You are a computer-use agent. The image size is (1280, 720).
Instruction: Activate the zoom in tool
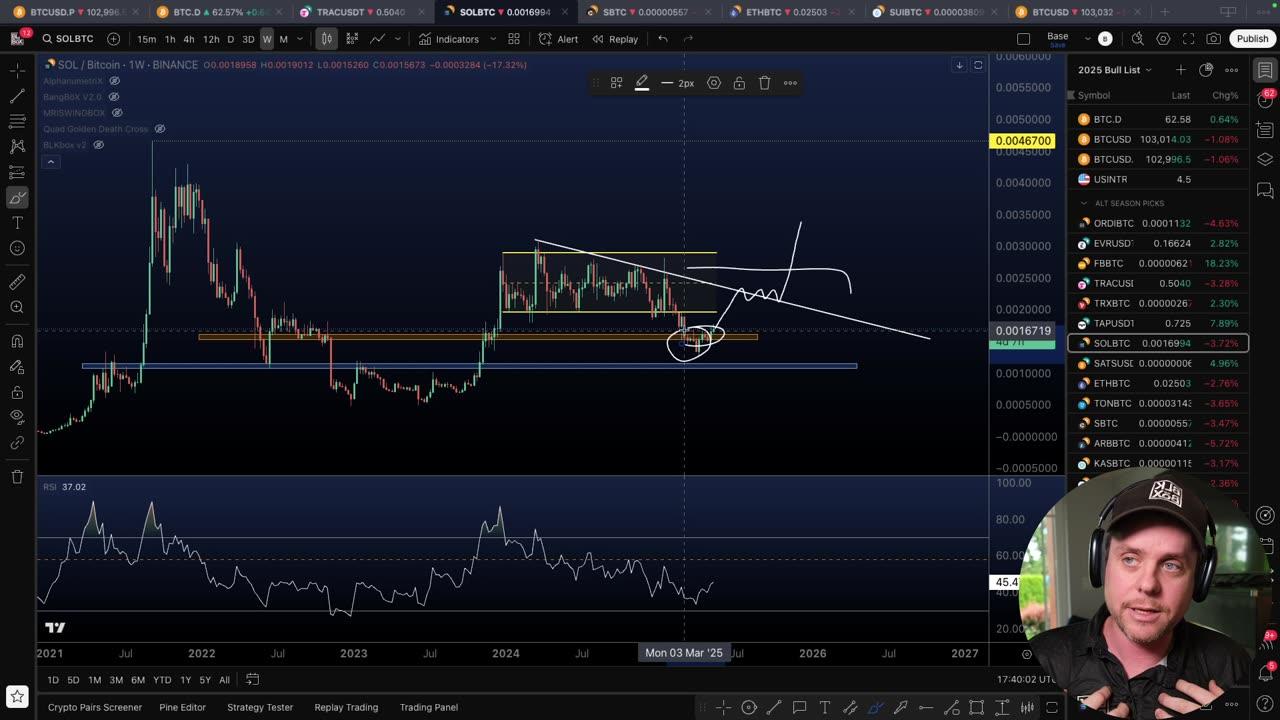click(x=17, y=307)
